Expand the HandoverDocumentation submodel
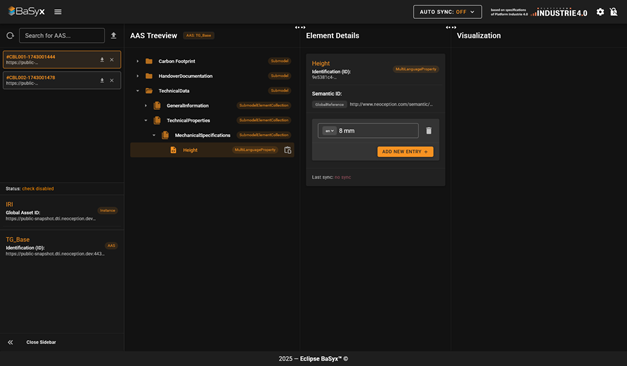 click(138, 76)
